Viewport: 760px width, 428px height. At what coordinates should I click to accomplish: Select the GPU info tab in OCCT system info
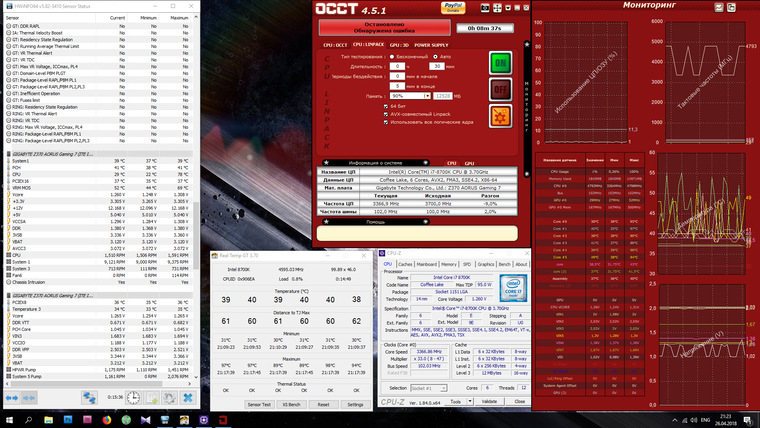(469, 163)
